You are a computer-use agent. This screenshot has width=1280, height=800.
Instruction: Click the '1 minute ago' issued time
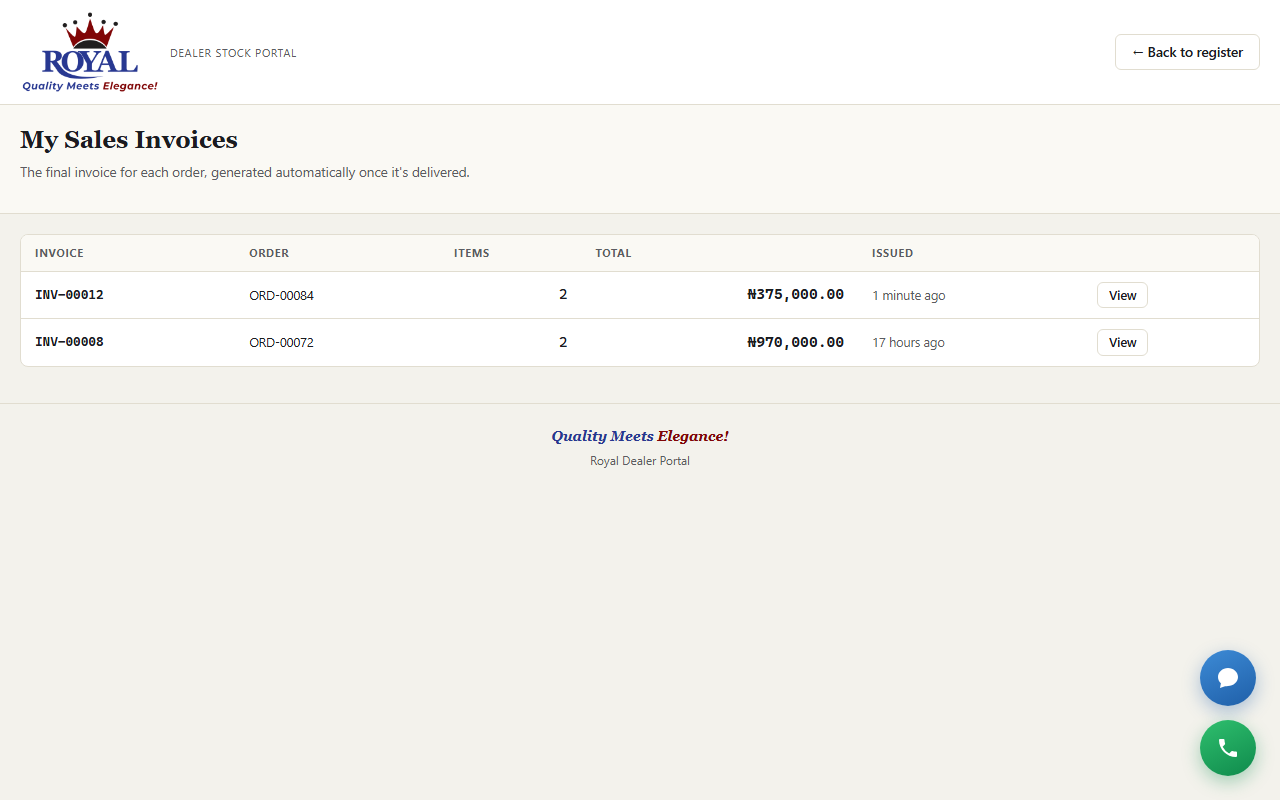tap(908, 296)
